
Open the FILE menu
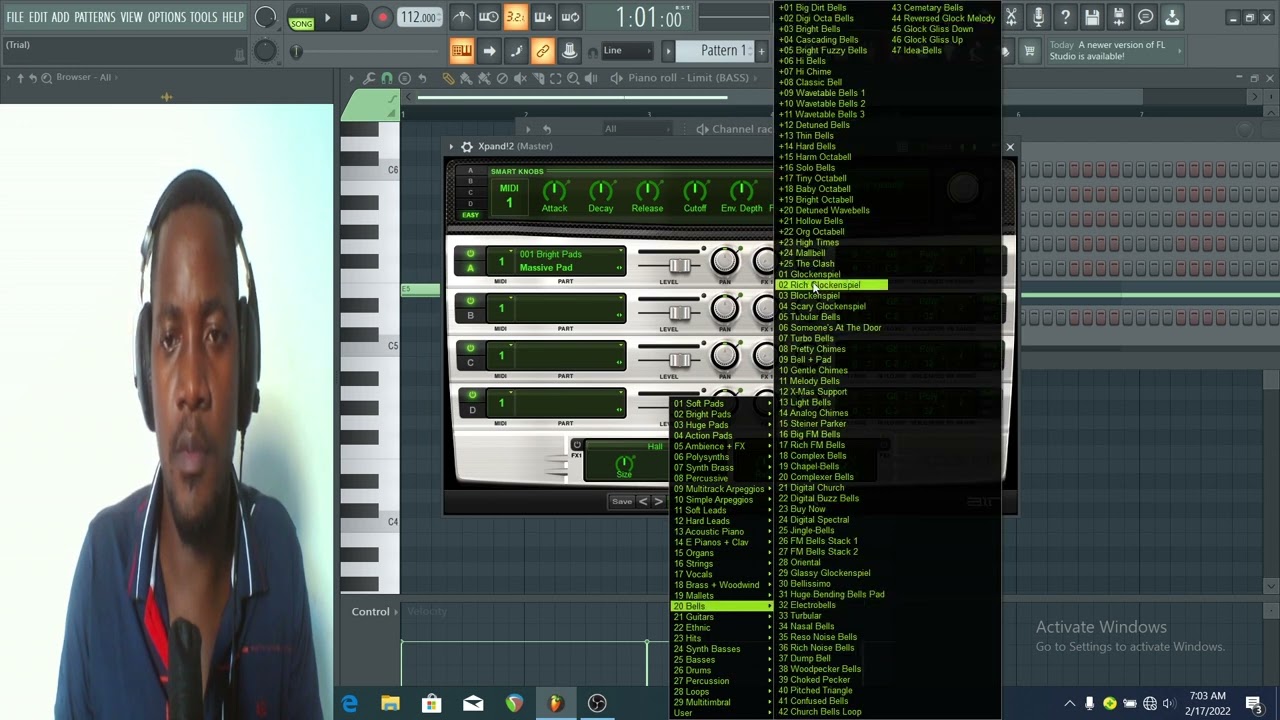tap(15, 17)
